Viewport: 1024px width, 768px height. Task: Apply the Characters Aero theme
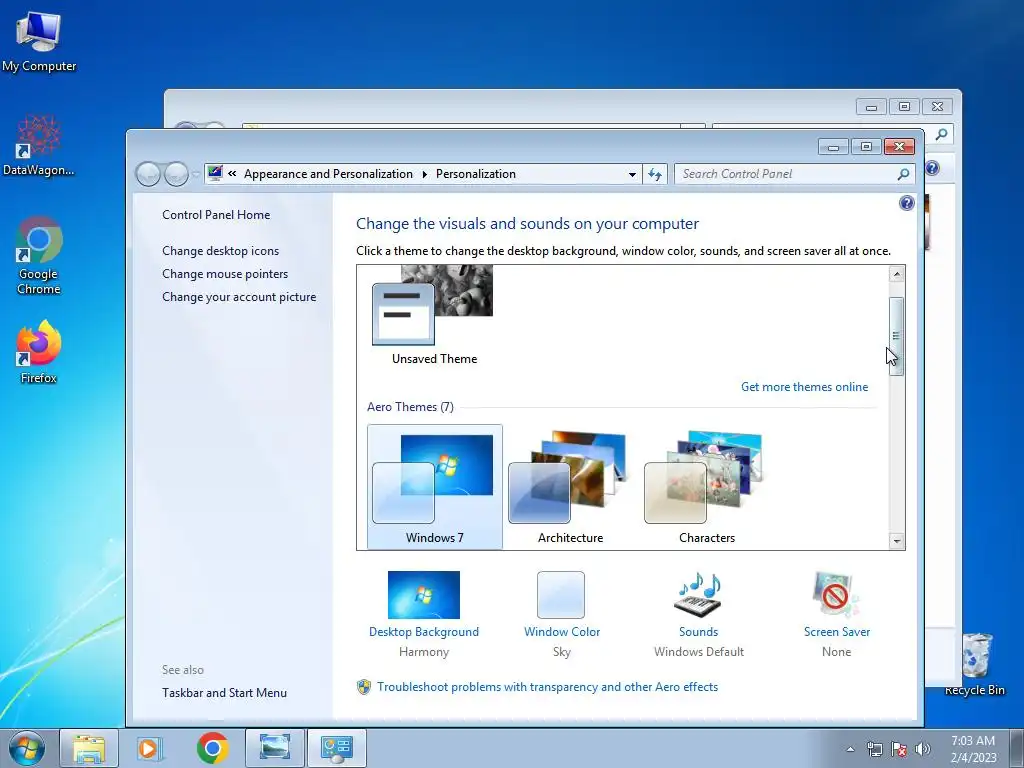[x=707, y=487]
